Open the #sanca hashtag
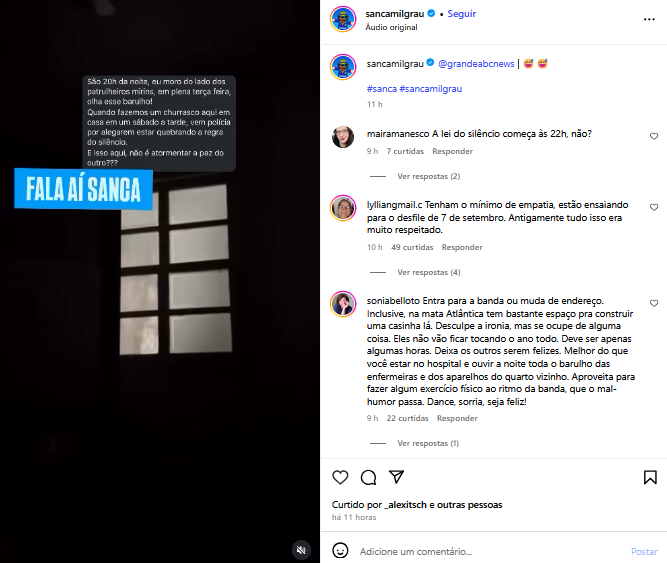The height and width of the screenshot is (563, 667). [382, 89]
